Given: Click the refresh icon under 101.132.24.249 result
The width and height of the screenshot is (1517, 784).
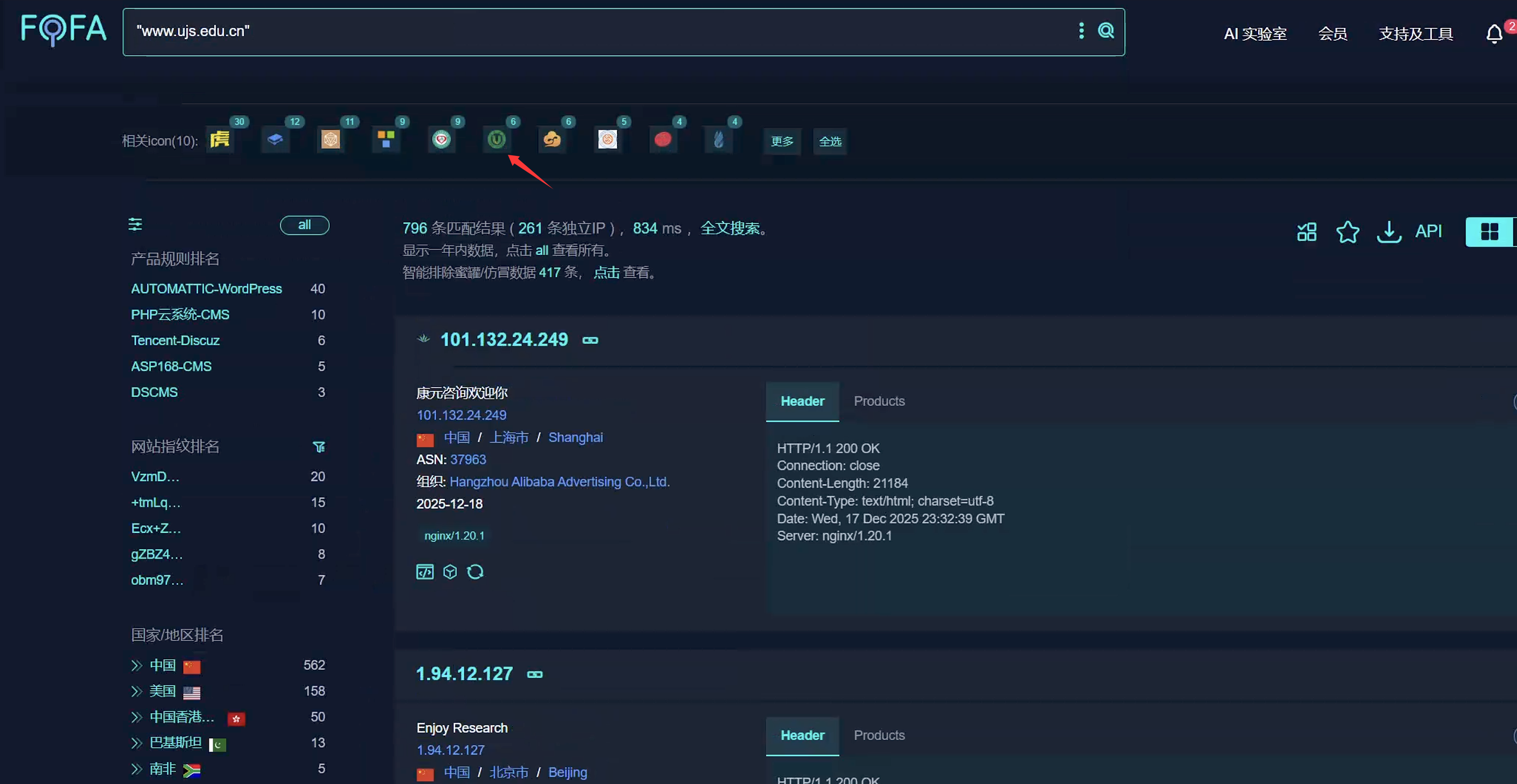Looking at the screenshot, I should (474, 571).
